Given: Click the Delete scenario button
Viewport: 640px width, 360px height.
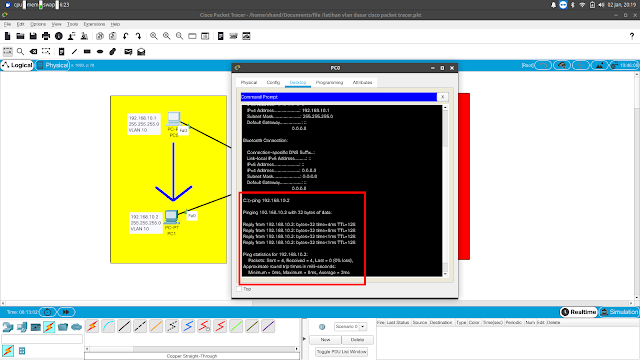Looking at the screenshot, I should pyautogui.click(x=357, y=340).
